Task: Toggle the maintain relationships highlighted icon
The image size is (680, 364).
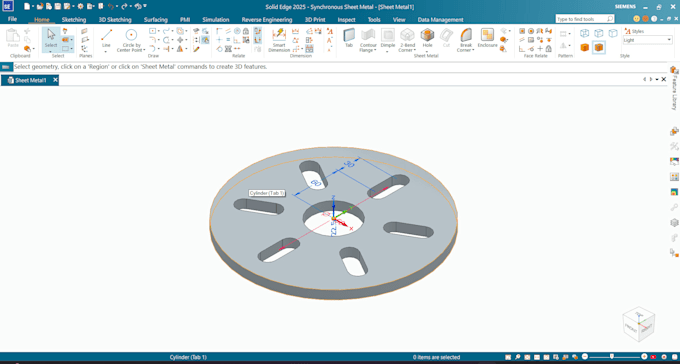Action: pos(257,31)
